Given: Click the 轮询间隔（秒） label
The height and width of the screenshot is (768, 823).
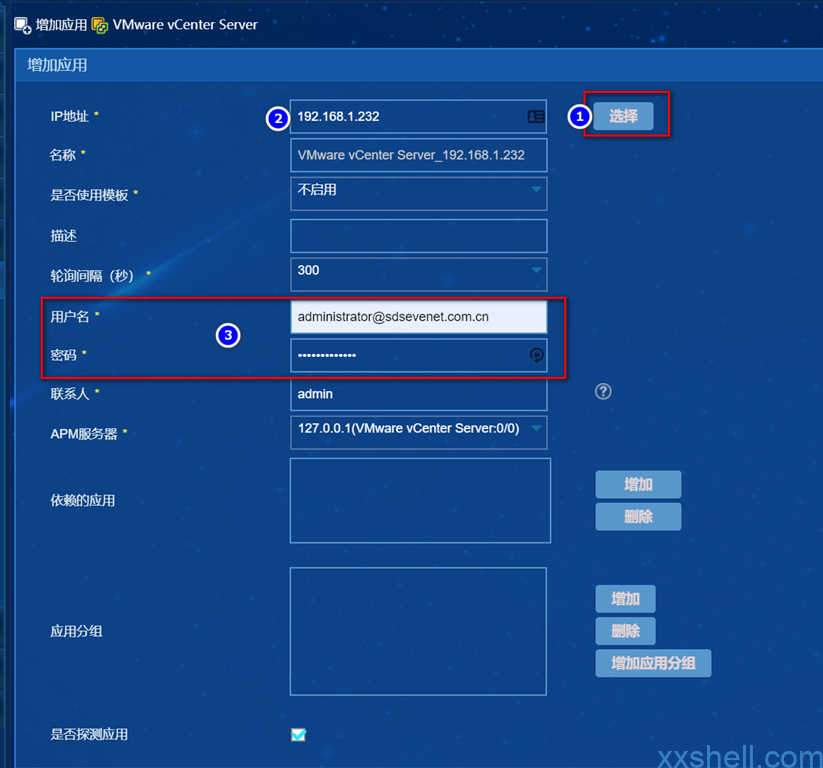Looking at the screenshot, I should click(x=93, y=276).
